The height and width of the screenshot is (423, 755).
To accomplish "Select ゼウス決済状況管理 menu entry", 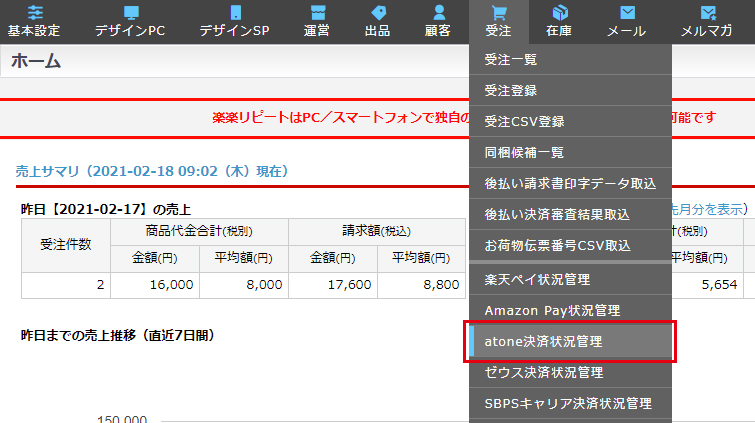I will (x=570, y=372).
